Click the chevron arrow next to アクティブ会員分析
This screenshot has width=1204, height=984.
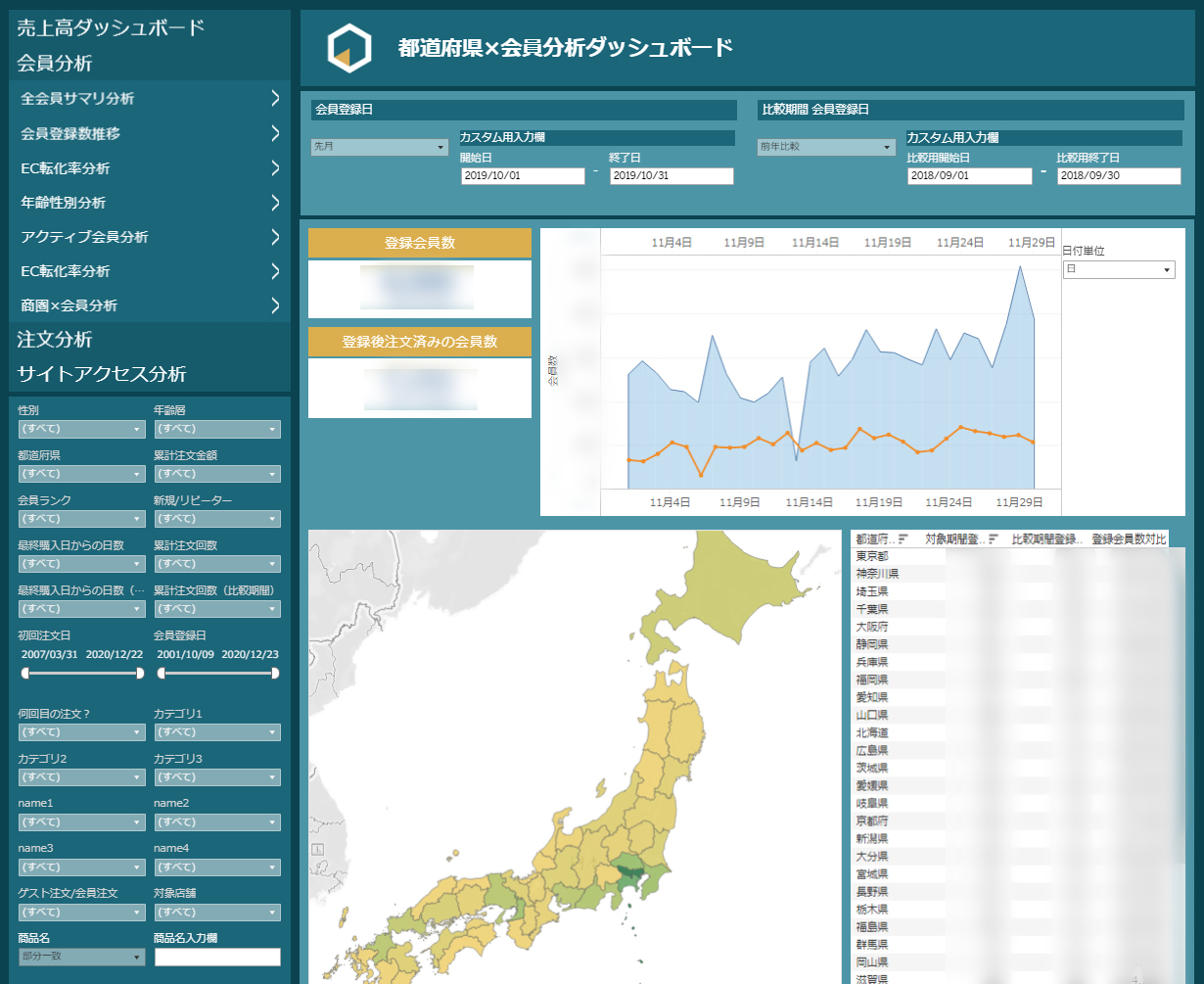[x=275, y=237]
